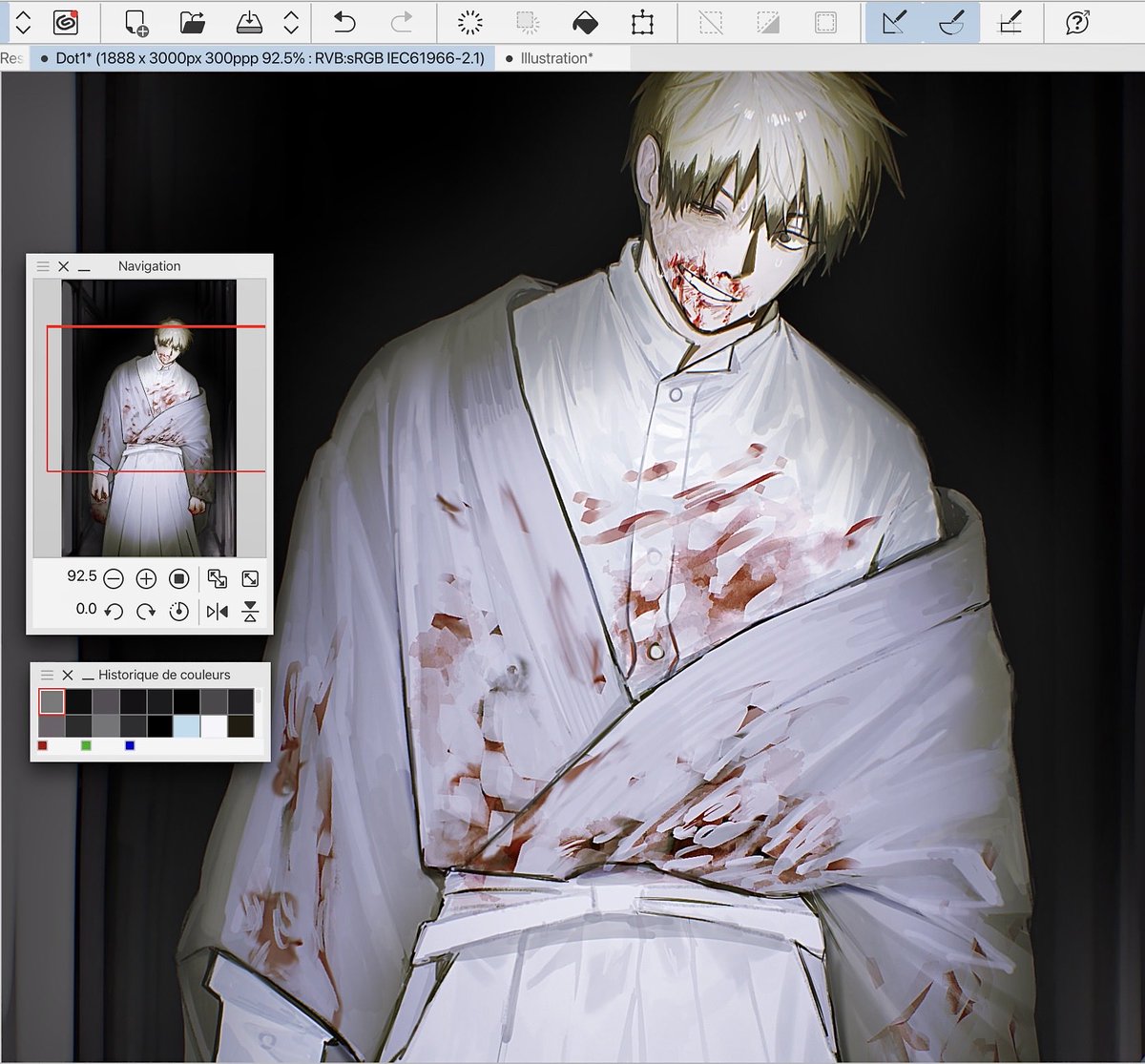The image size is (1145, 1064).
Task: Pick the white history swatch
Action: pyautogui.click(x=214, y=726)
